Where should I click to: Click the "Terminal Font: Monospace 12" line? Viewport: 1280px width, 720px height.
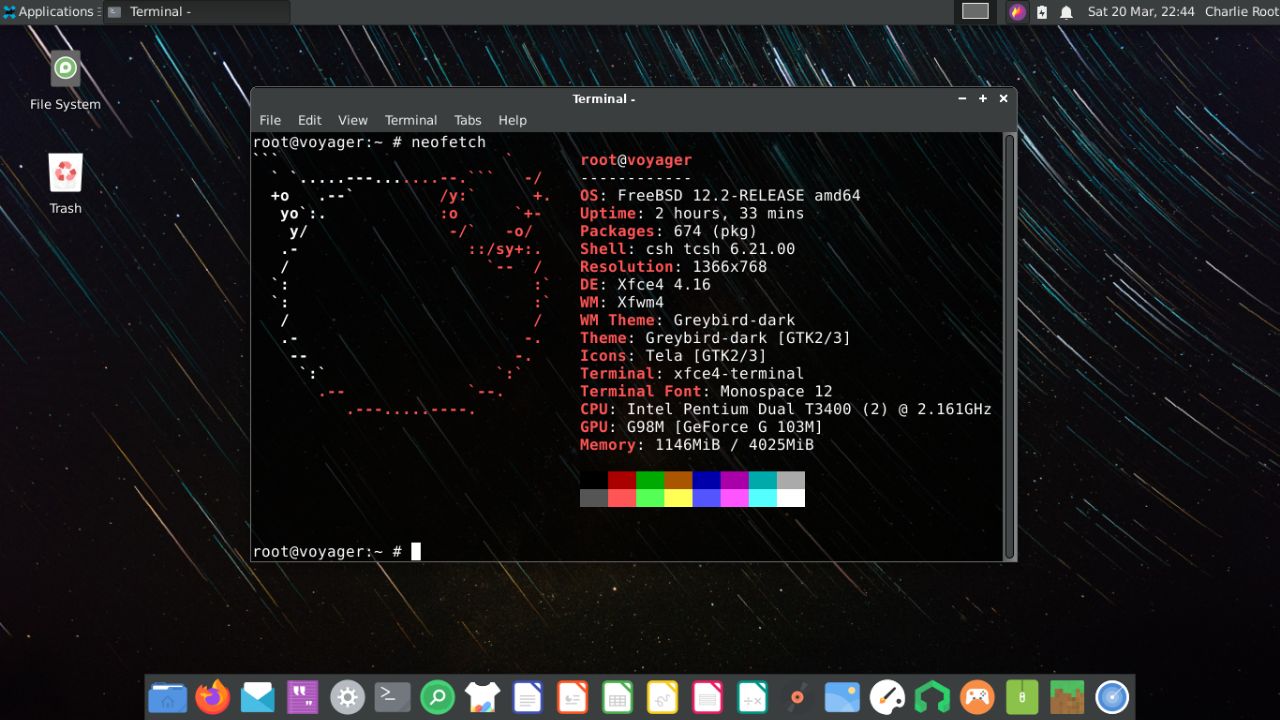coord(706,392)
